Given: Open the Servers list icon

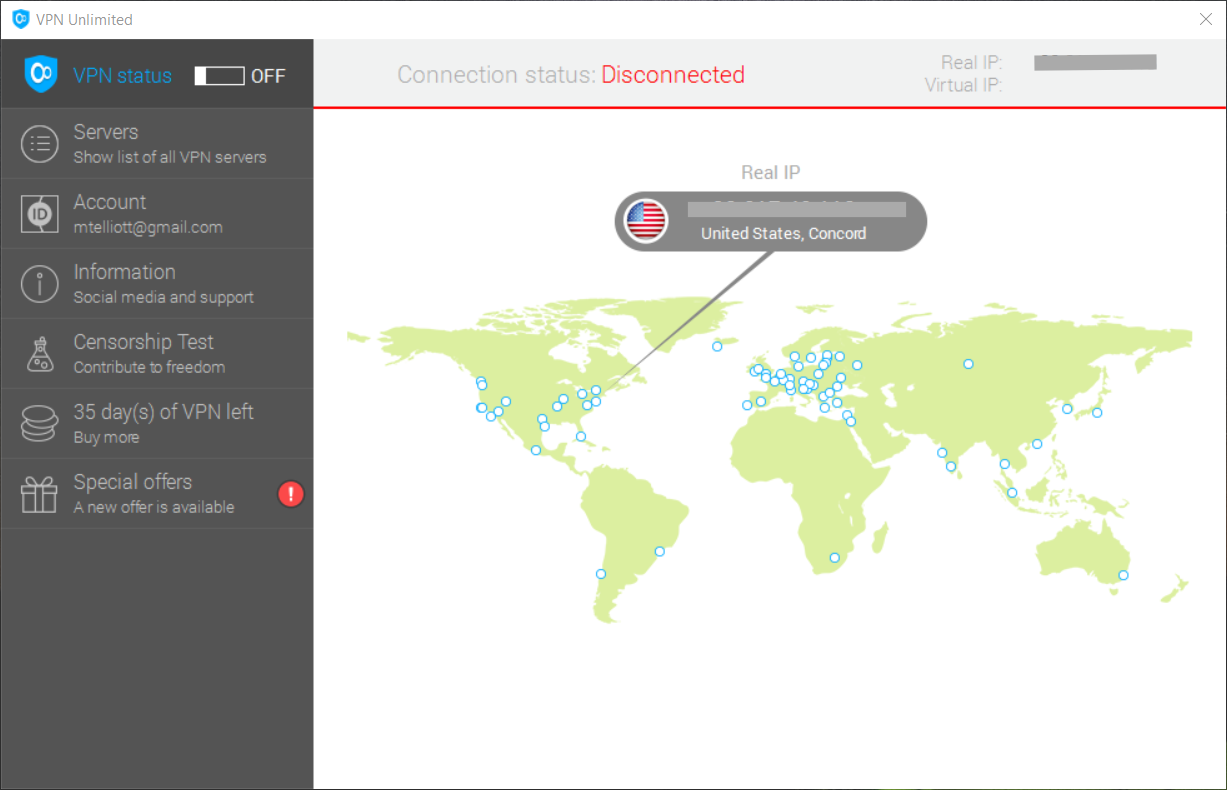Looking at the screenshot, I should [40, 143].
